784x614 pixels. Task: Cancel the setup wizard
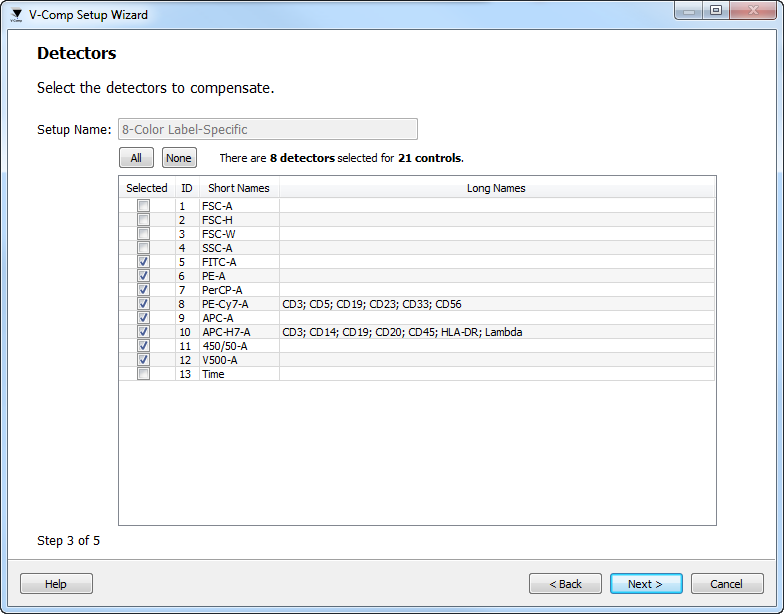coord(726,584)
